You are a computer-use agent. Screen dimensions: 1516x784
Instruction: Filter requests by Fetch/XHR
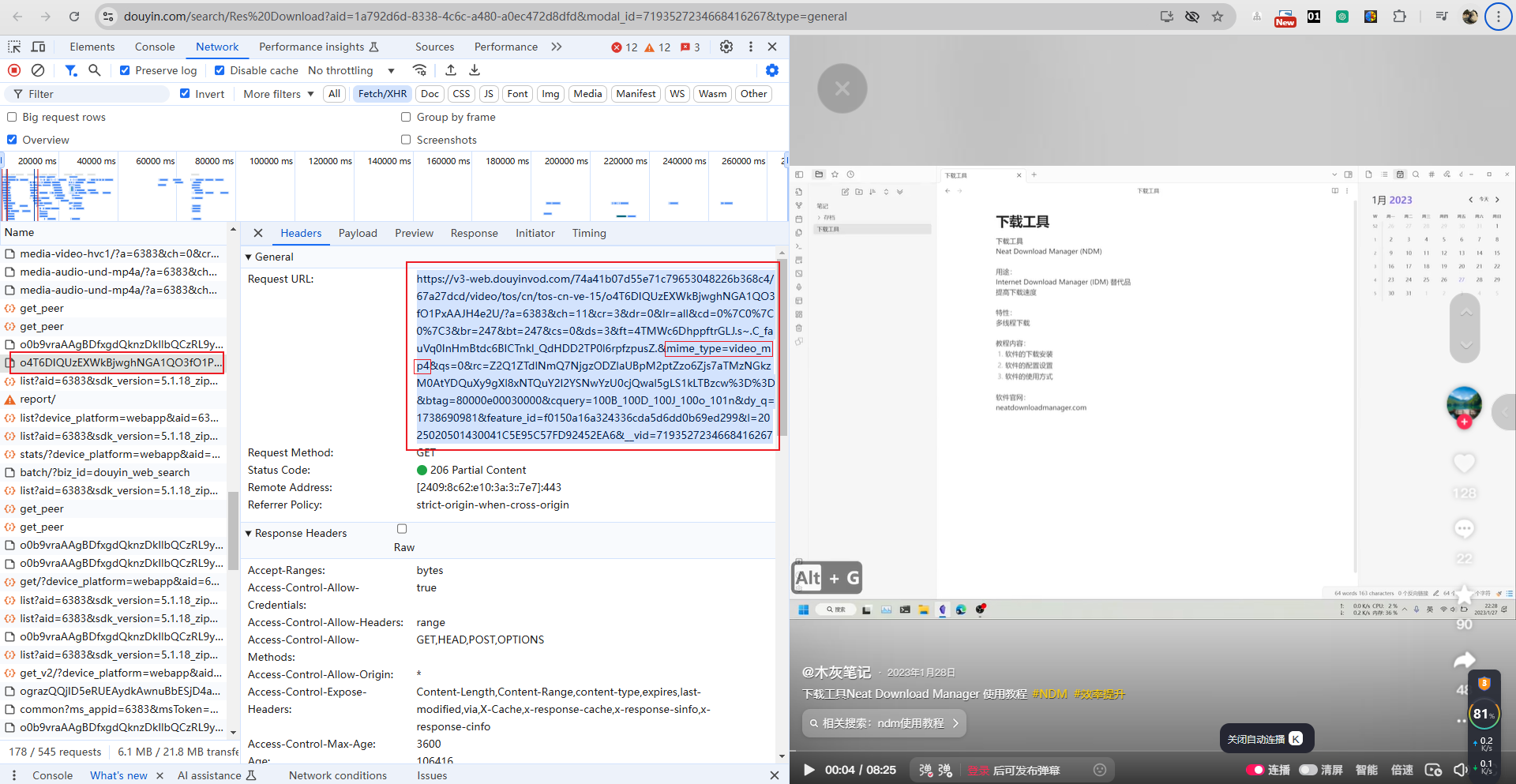382,94
